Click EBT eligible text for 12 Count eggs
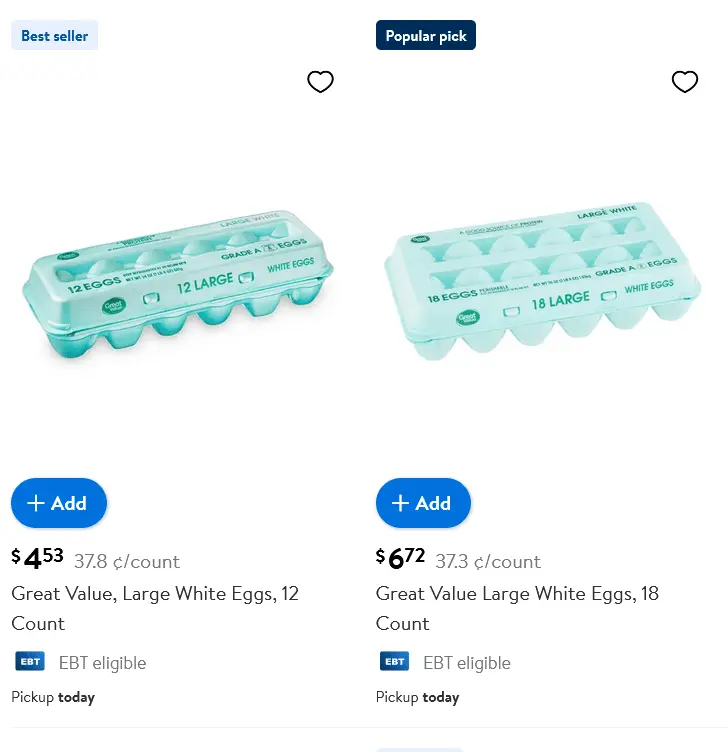The width and height of the screenshot is (728, 752). click(x=102, y=663)
